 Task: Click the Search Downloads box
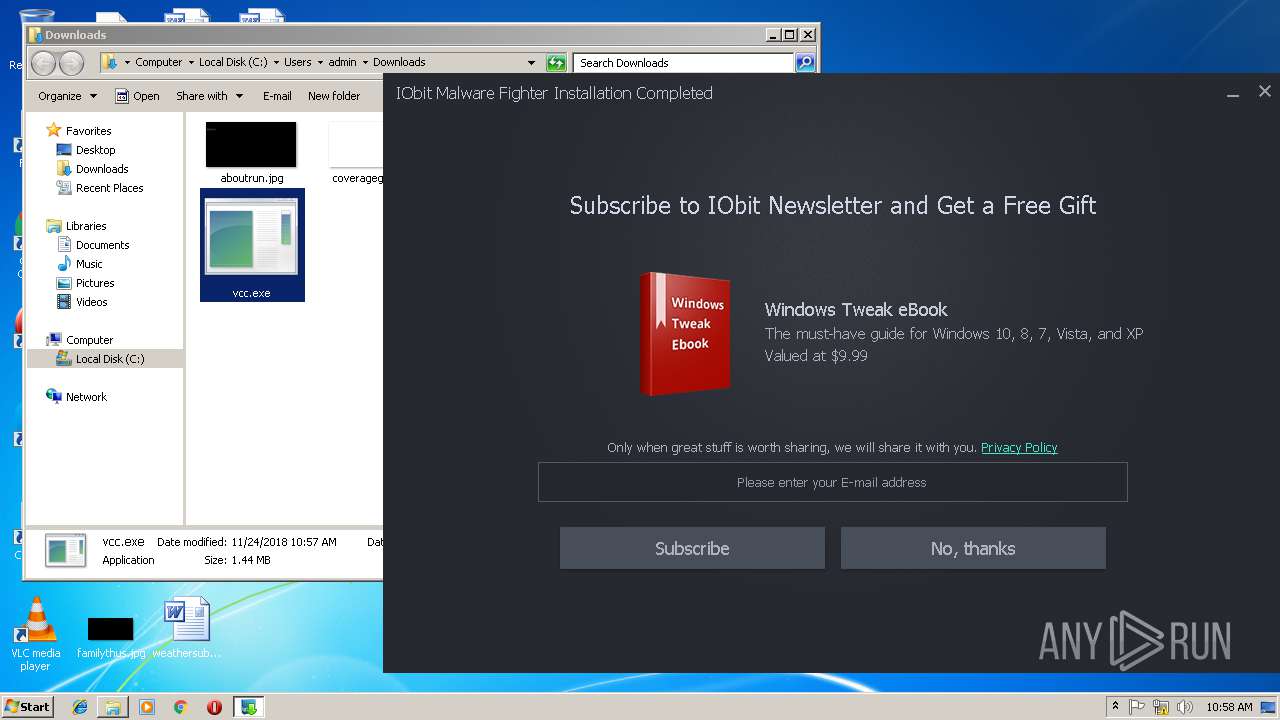[x=684, y=63]
